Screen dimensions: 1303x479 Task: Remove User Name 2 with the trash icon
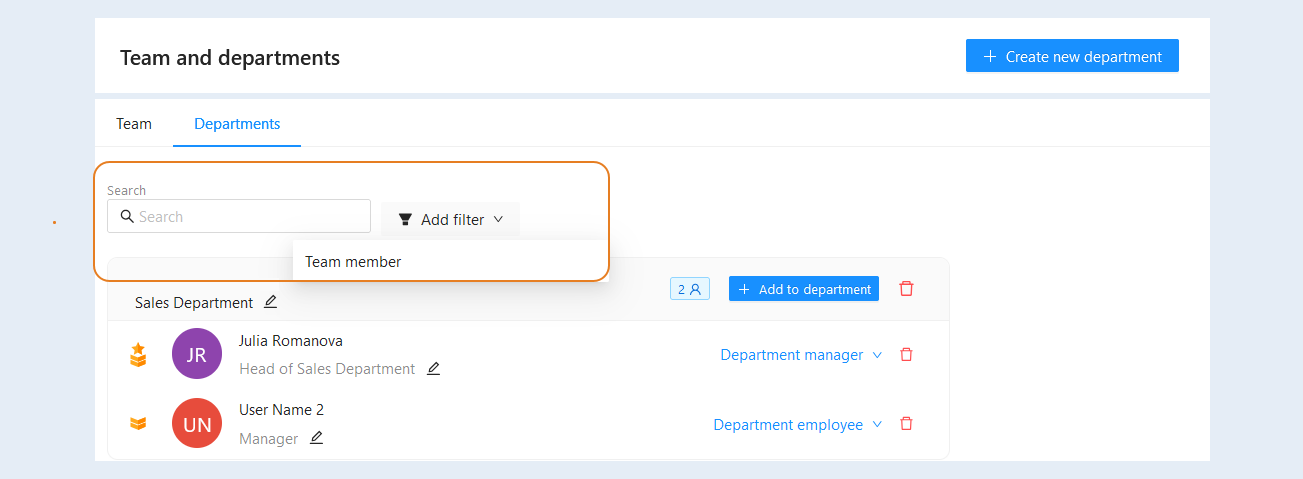pos(906,424)
